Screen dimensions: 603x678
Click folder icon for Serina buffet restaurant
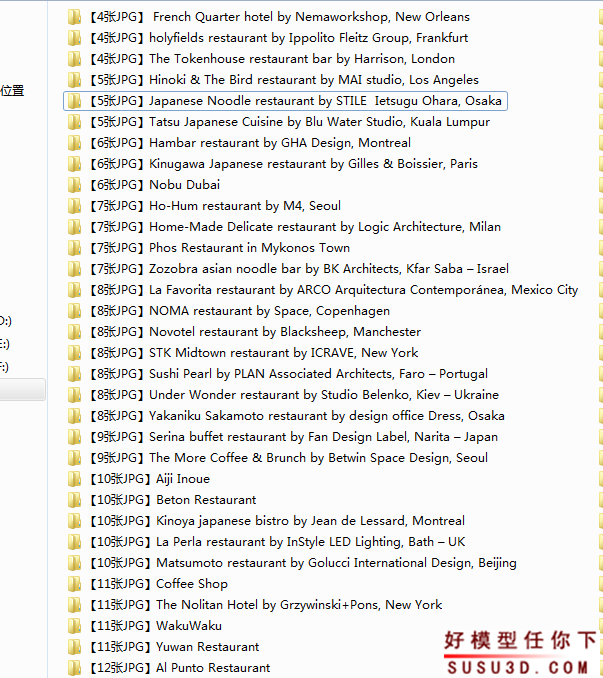point(74,437)
